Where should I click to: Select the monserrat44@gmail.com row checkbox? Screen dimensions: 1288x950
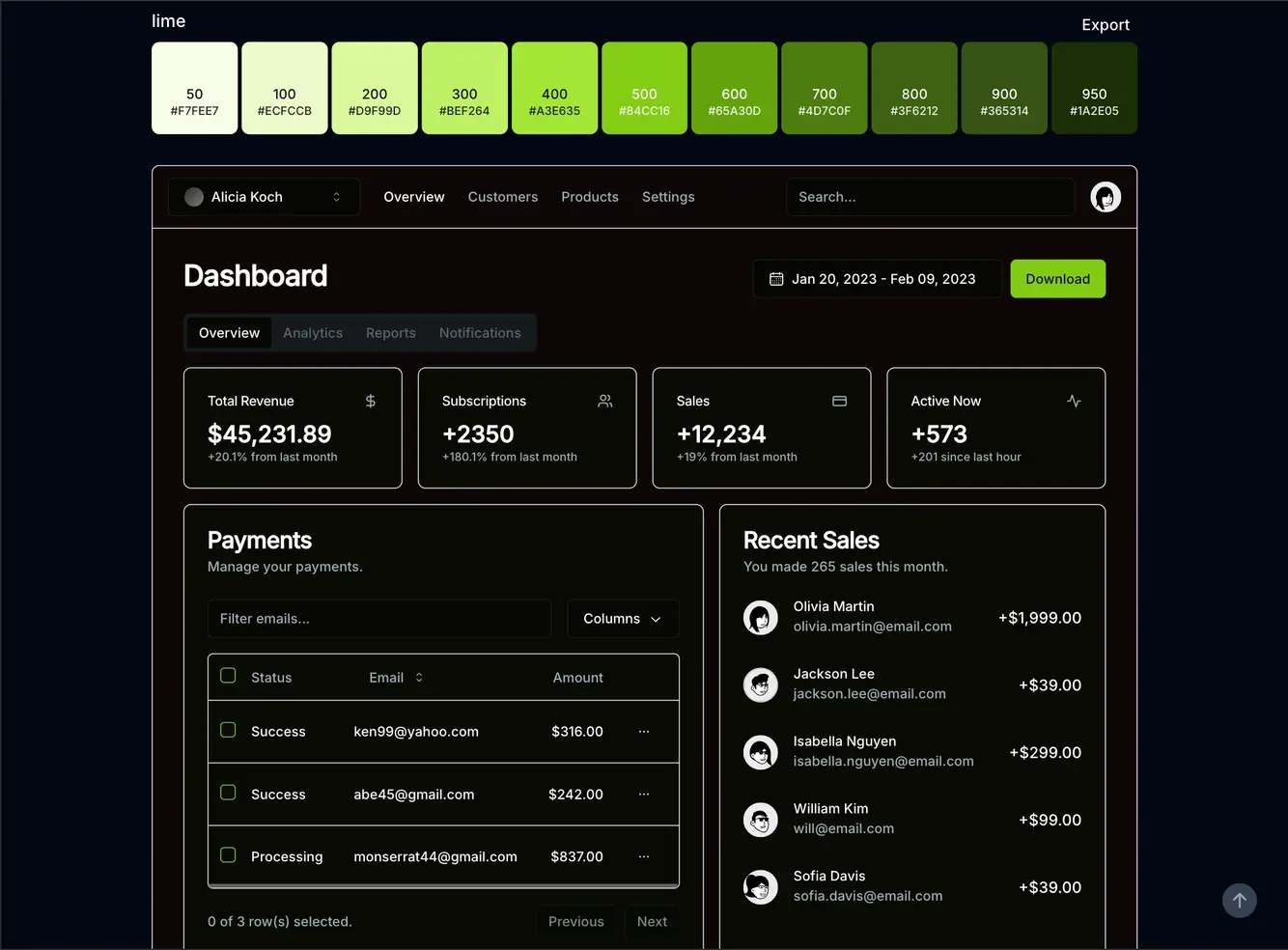pos(228,854)
